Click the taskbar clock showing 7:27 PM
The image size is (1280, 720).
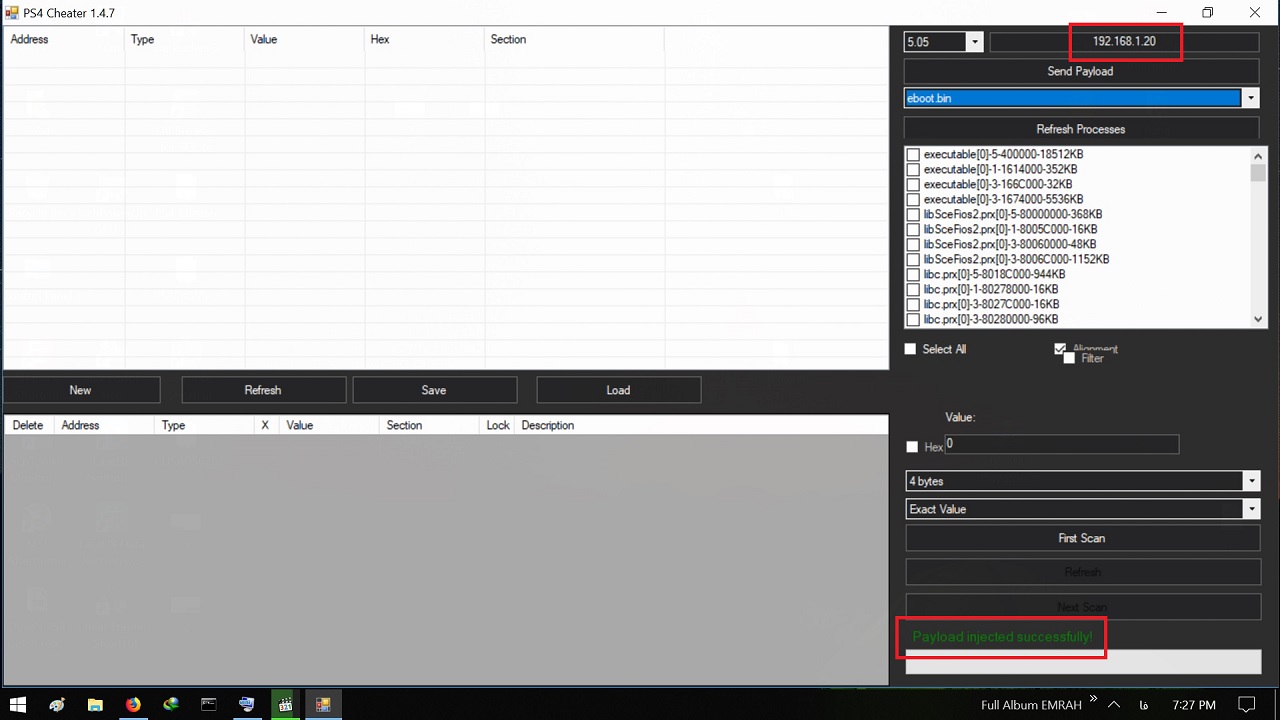click(x=1192, y=705)
